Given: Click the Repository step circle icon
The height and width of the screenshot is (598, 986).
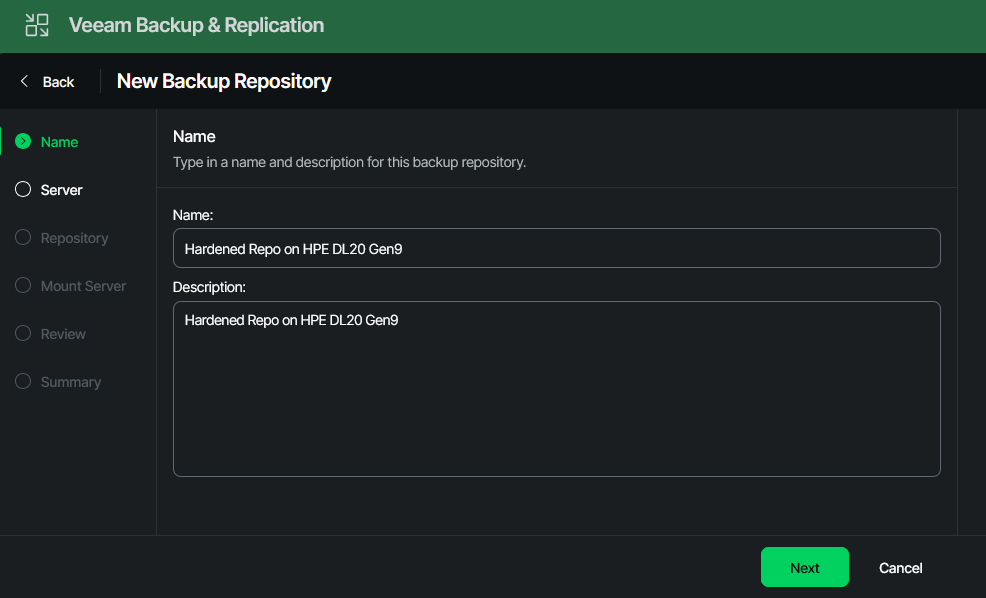Looking at the screenshot, I should 23,238.
